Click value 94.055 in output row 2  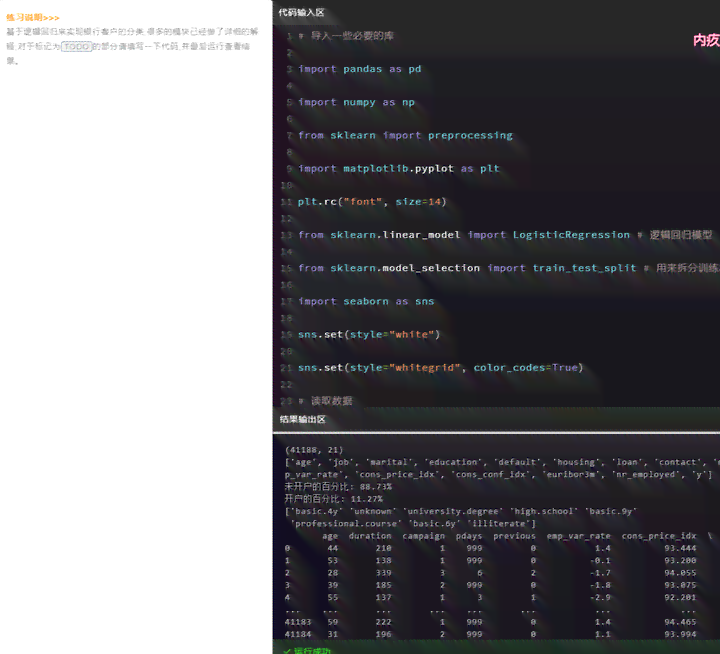point(680,573)
